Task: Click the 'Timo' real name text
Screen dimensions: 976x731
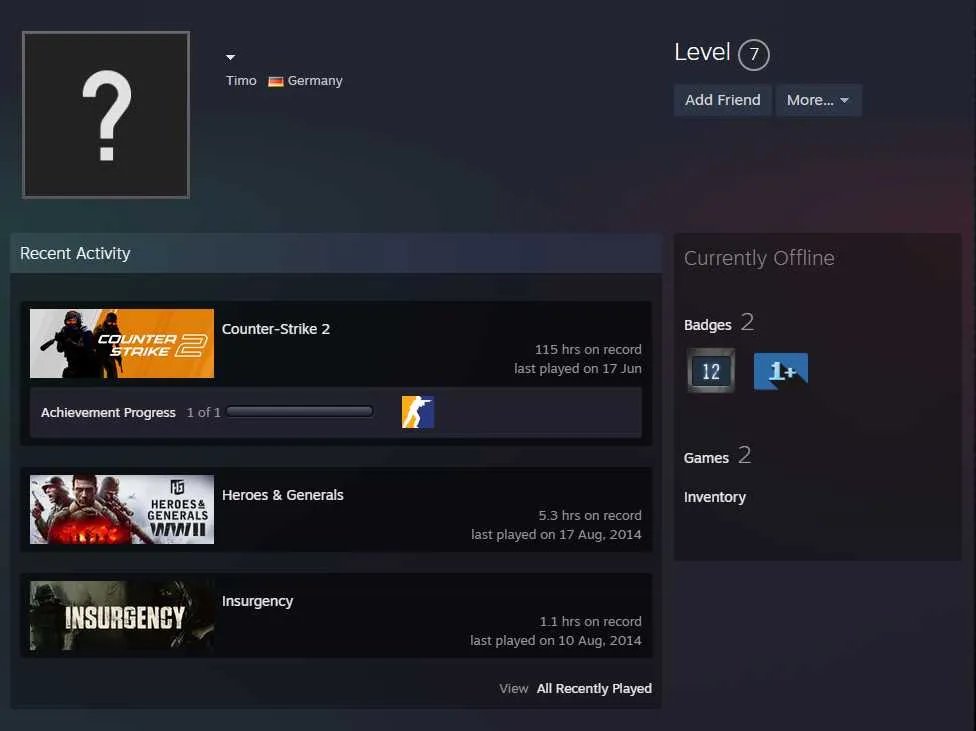Action: (x=242, y=81)
